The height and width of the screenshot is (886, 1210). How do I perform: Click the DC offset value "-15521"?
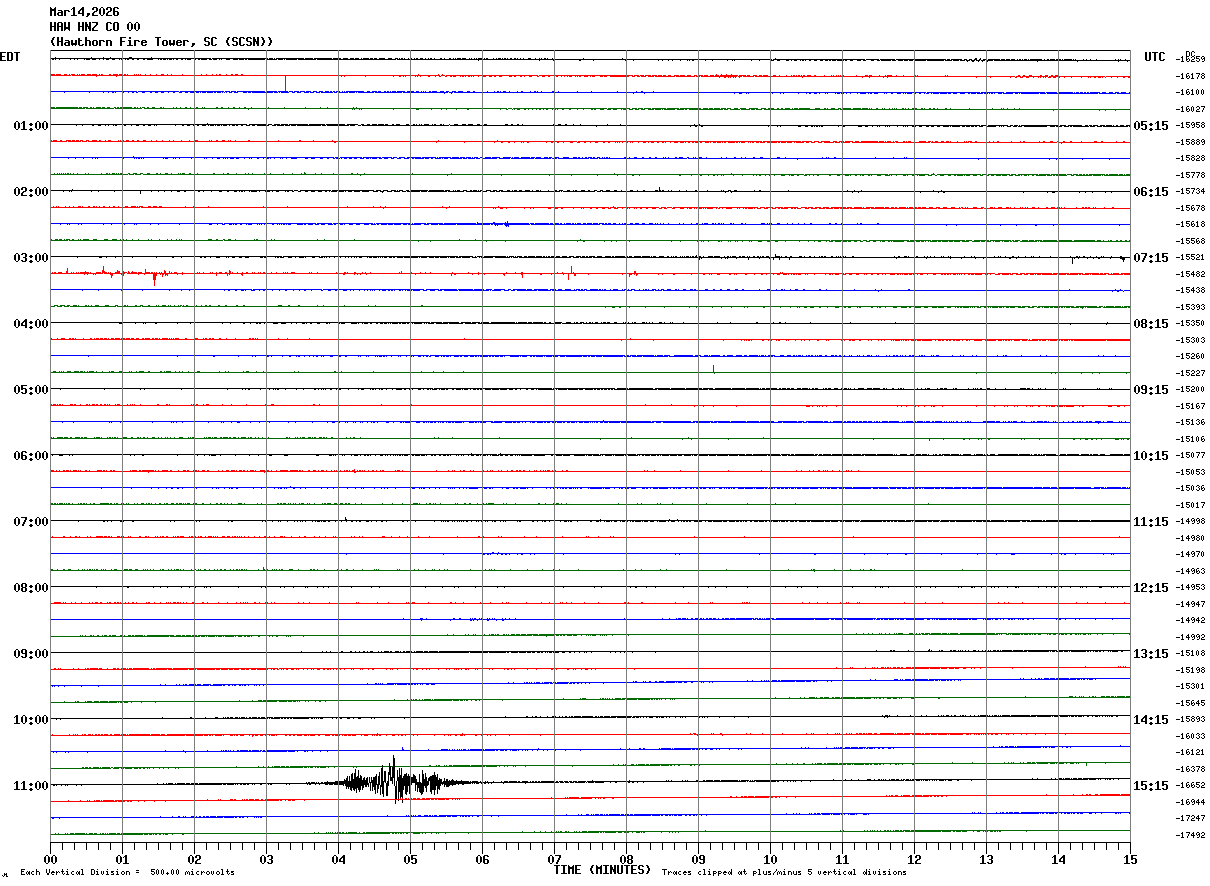click(x=1190, y=258)
